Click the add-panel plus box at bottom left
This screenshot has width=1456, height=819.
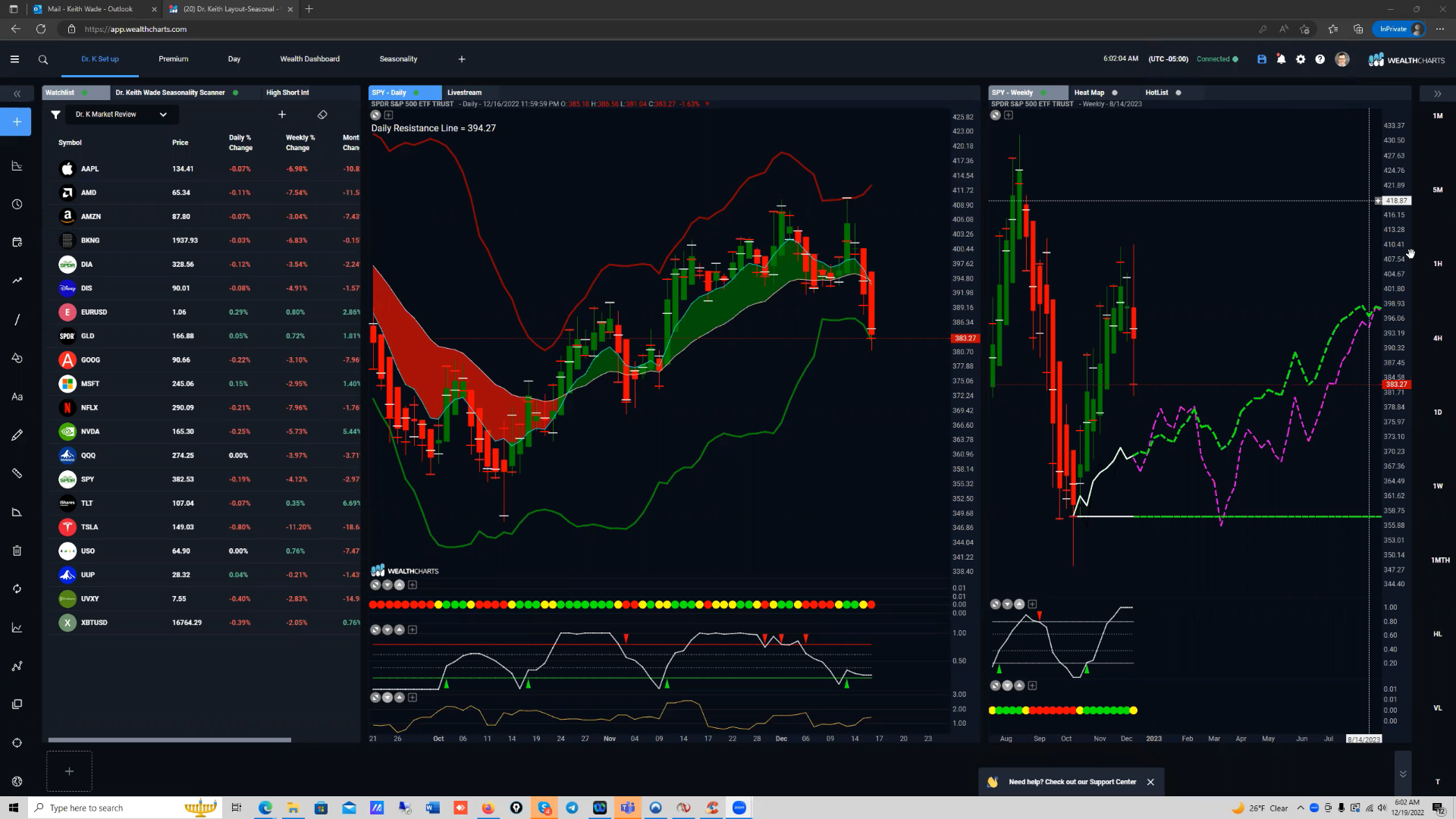point(69,771)
